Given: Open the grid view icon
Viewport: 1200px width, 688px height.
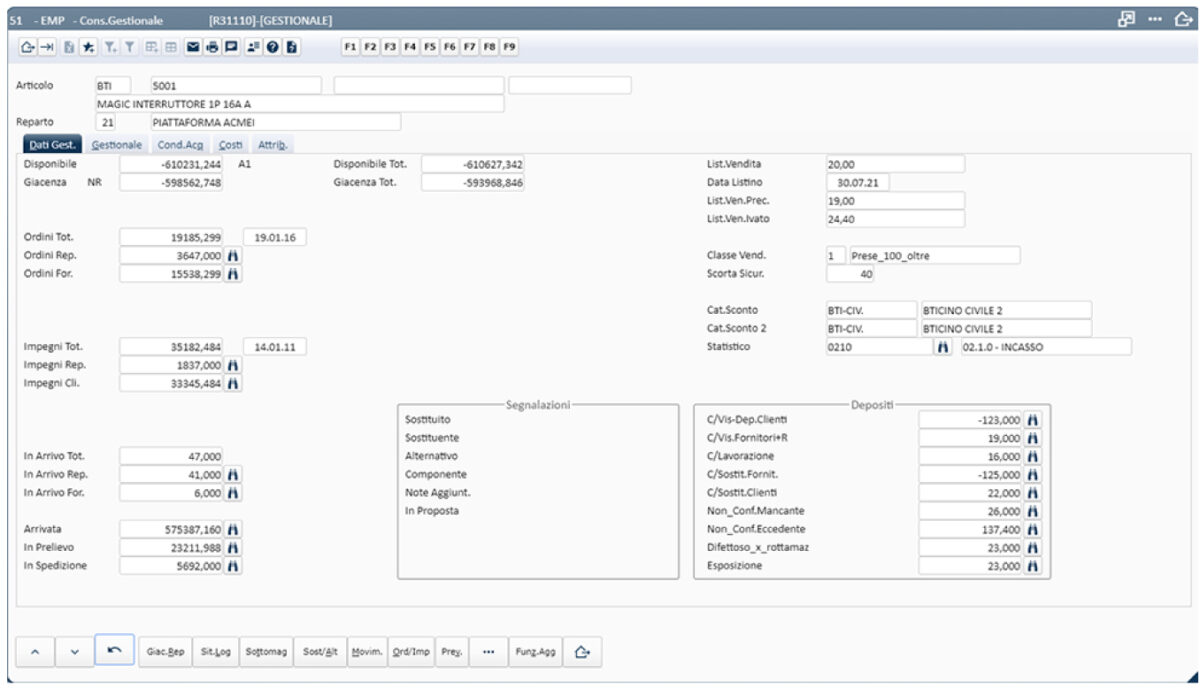Looking at the screenshot, I should coord(171,44).
